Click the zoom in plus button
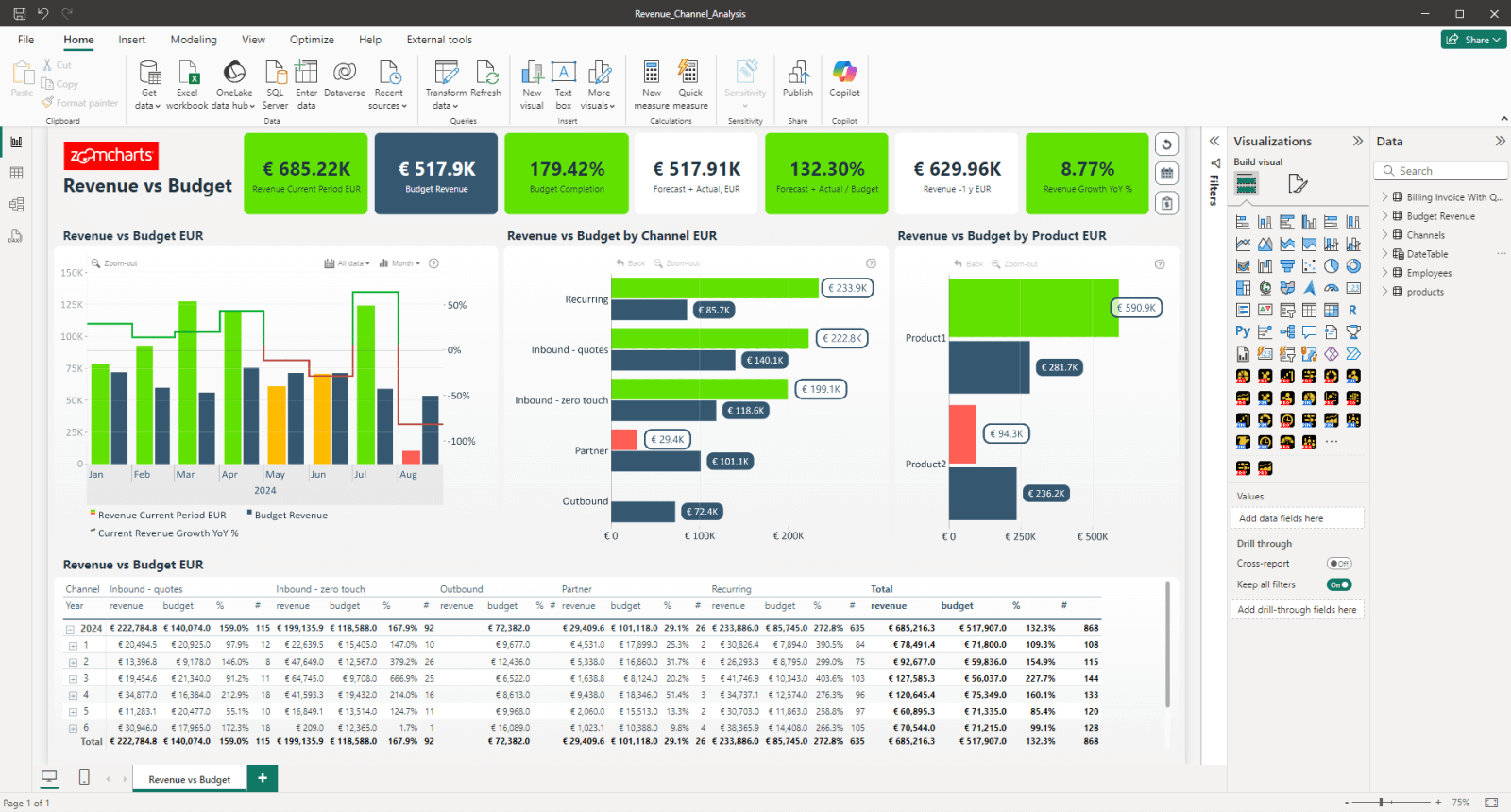 click(x=1438, y=803)
